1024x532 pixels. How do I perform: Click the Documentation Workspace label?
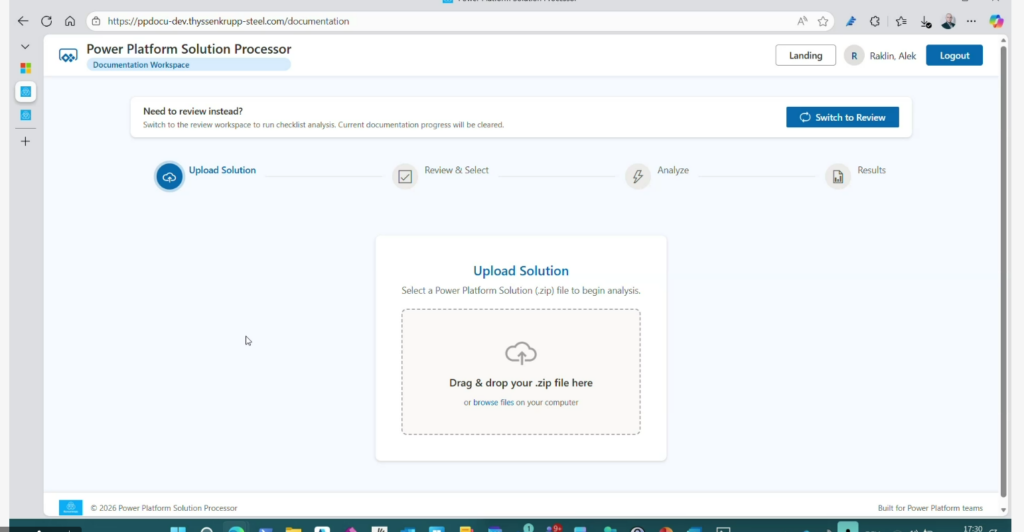click(x=141, y=65)
